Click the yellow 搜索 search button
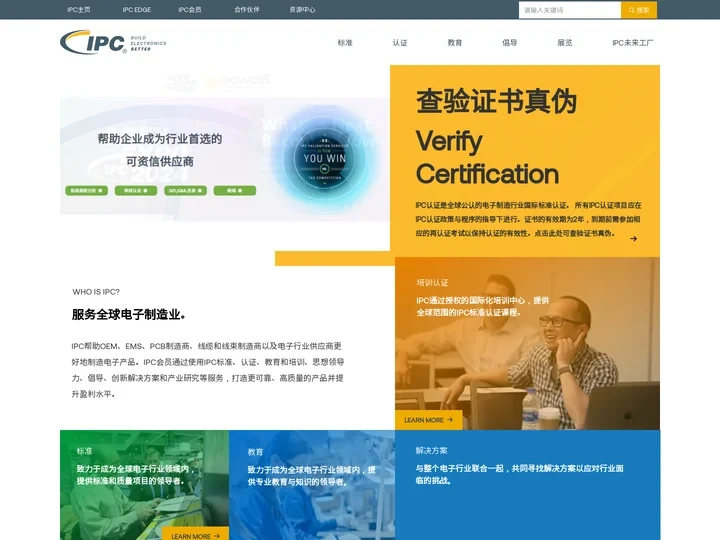This screenshot has height=540, width=720. [x=639, y=10]
